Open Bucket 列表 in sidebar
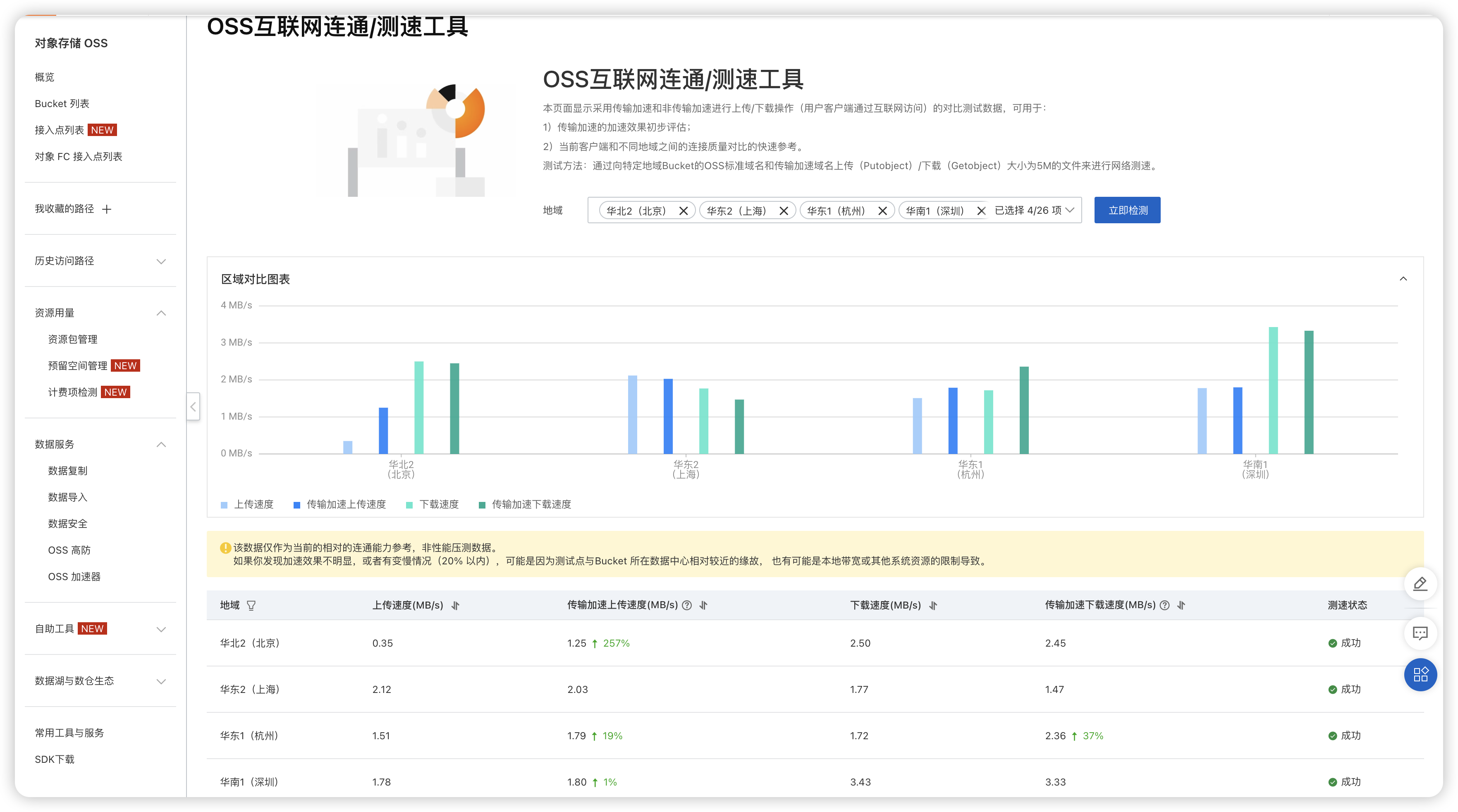This screenshot has height=812, width=1458. (62, 103)
